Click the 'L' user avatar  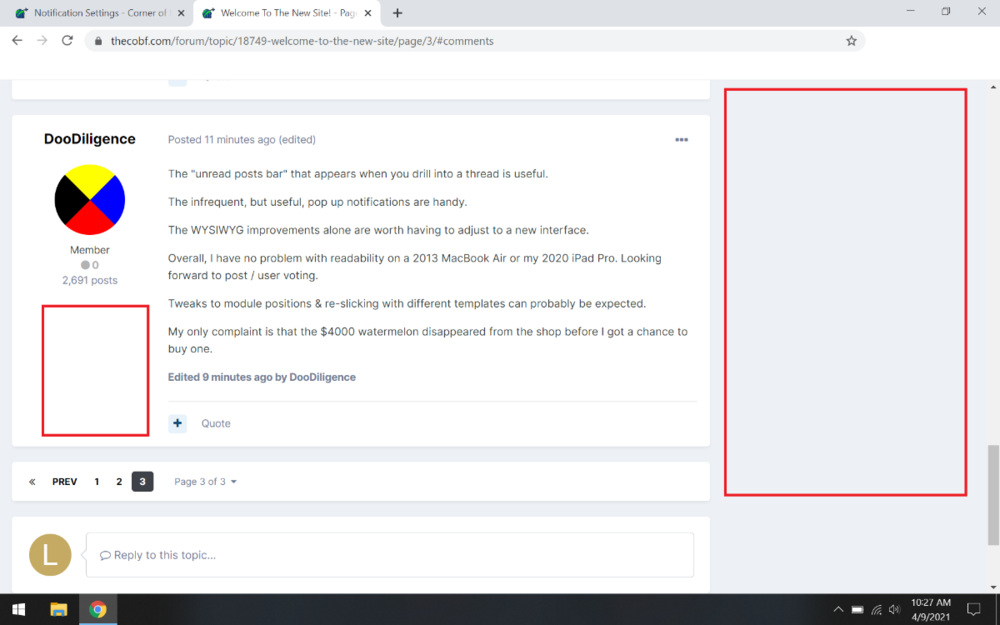point(50,555)
